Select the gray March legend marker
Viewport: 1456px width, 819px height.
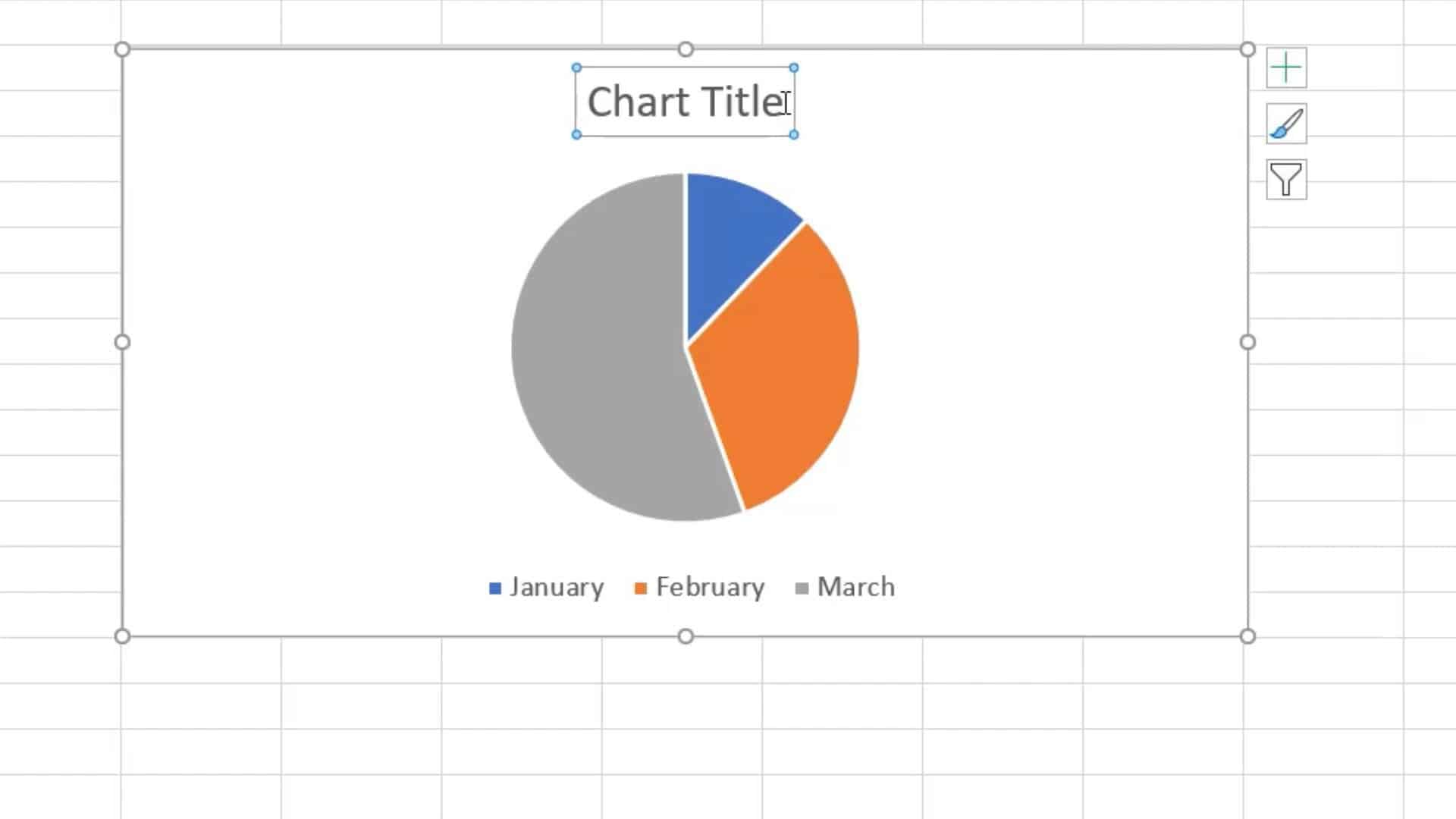tap(800, 586)
